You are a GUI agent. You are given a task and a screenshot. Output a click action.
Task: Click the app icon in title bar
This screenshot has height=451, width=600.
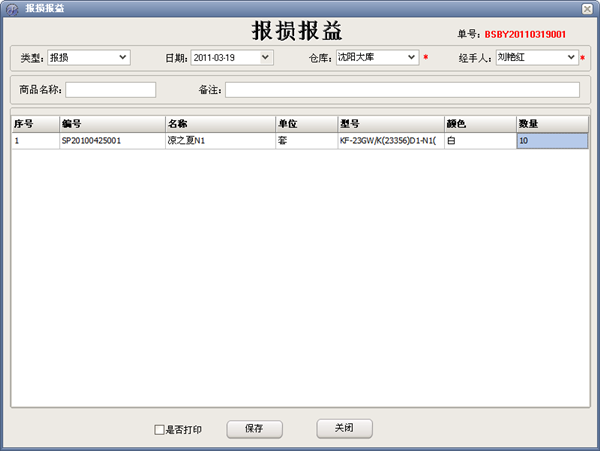coord(10,8)
